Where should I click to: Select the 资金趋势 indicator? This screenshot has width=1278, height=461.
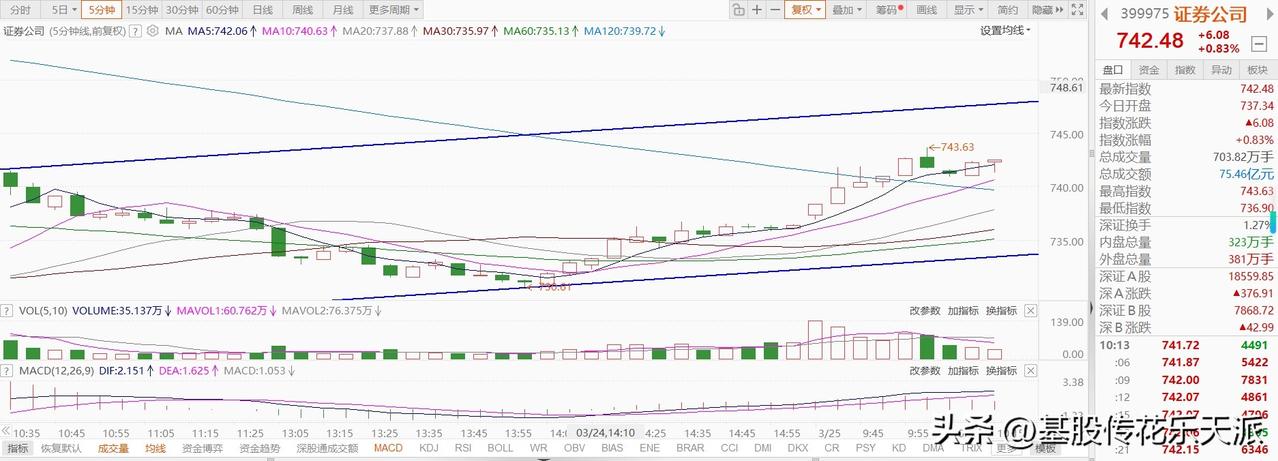261,448
